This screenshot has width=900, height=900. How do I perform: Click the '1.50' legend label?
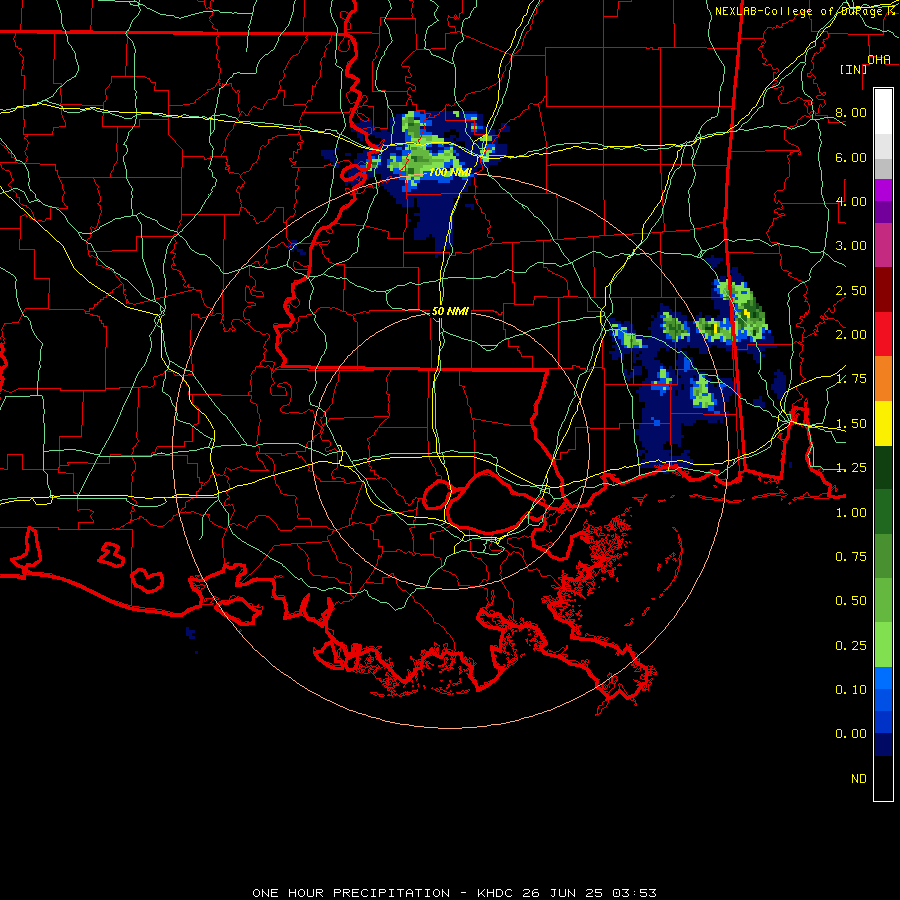tap(851, 424)
